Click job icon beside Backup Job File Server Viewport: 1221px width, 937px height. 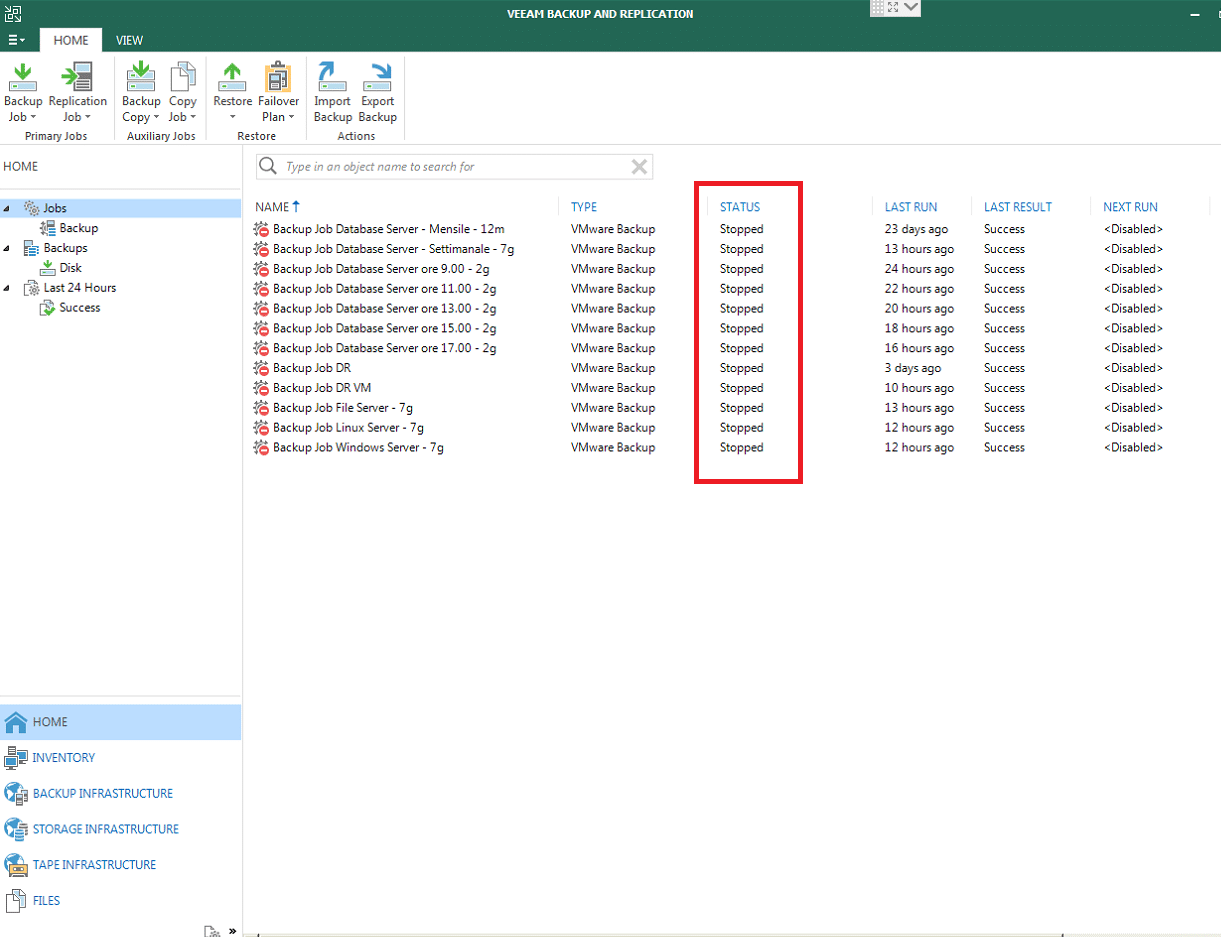pos(262,408)
